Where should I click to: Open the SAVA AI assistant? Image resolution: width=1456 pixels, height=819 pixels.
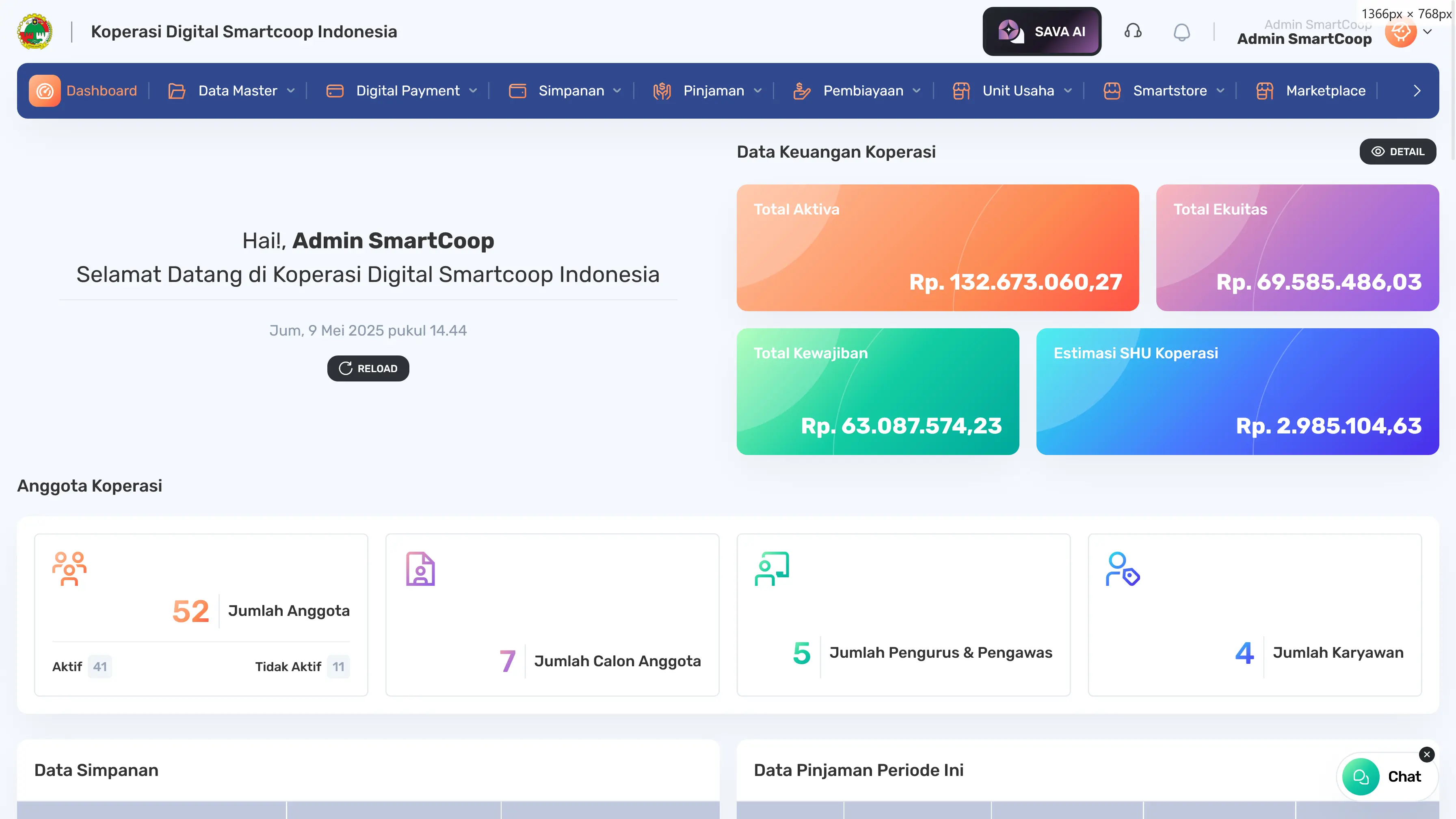coord(1042,32)
